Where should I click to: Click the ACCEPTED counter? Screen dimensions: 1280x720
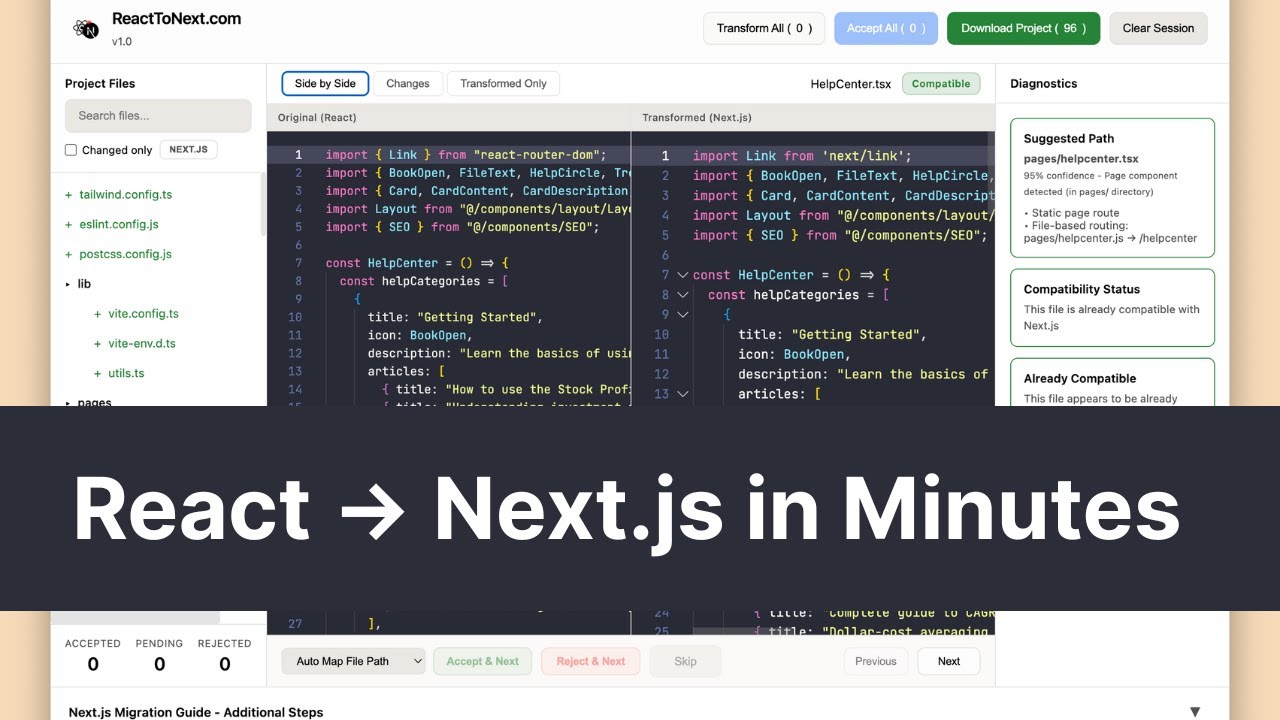pos(93,656)
